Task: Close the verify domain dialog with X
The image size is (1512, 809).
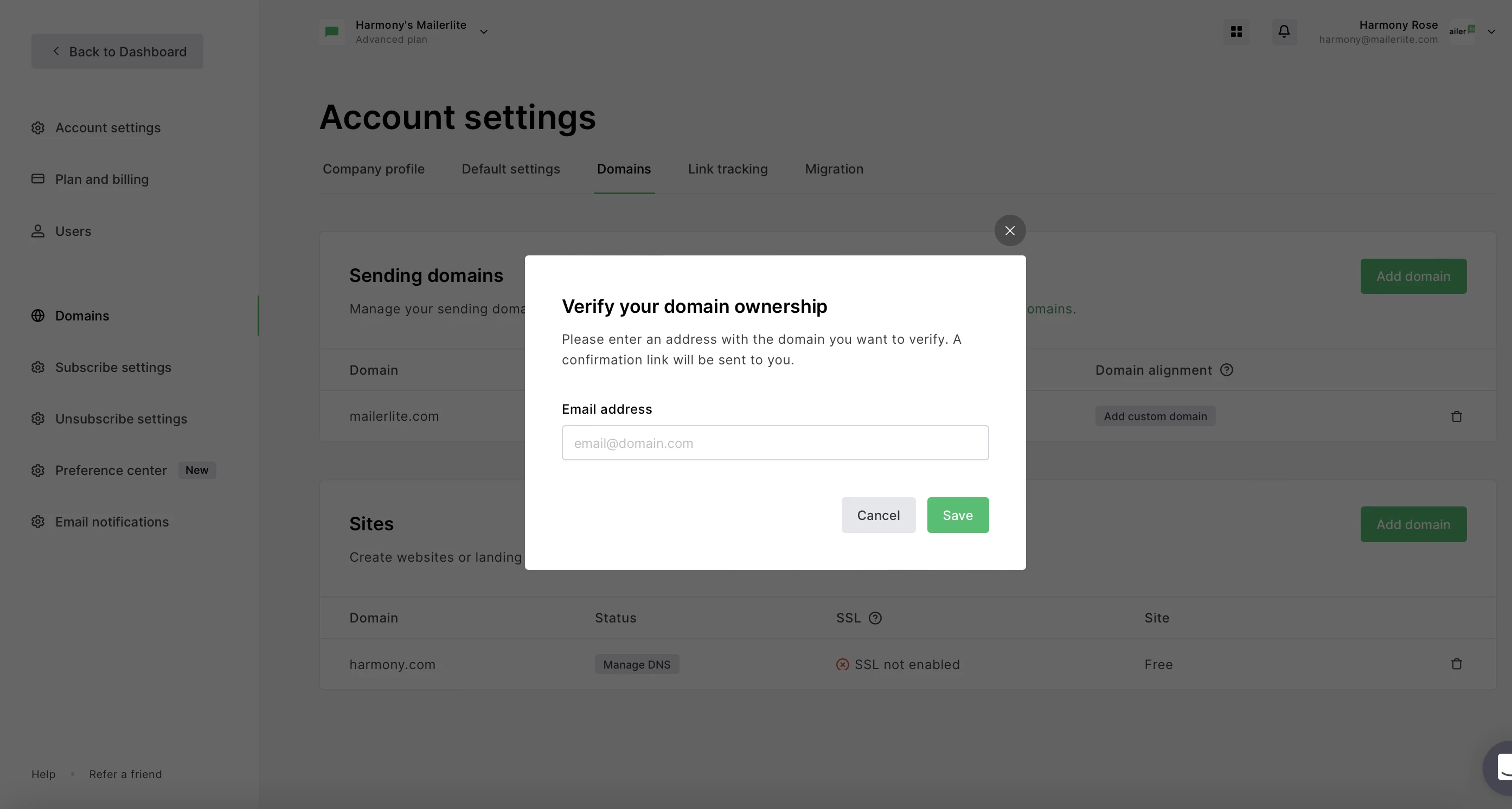Action: [x=1010, y=230]
